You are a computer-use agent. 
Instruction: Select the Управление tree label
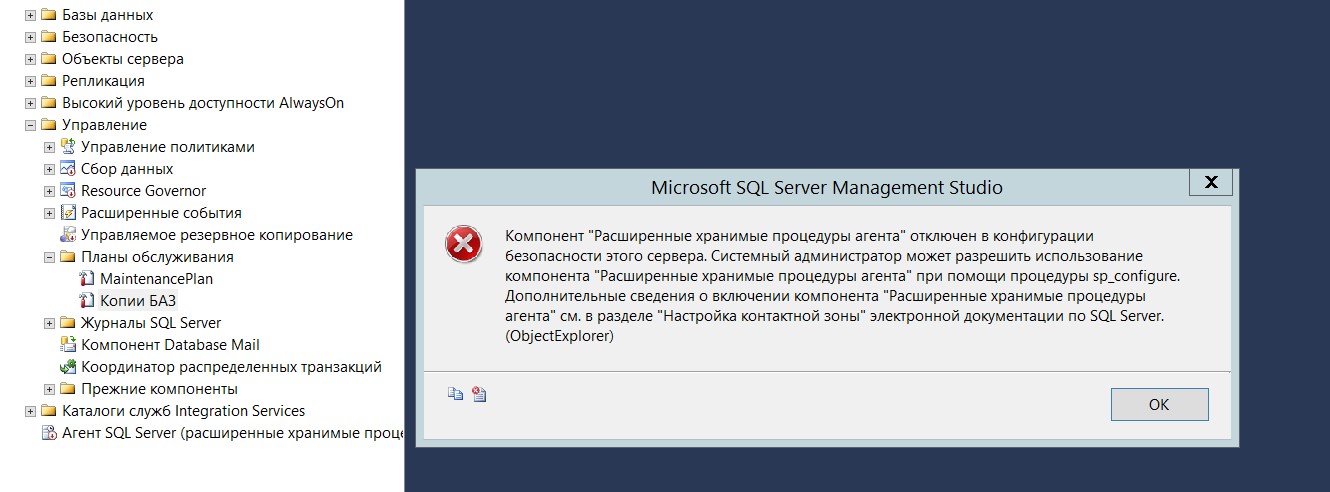[x=104, y=125]
